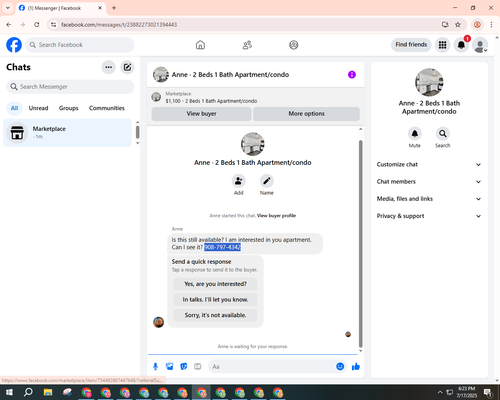Send quick response "In talks. I'll let you know."

coord(215,300)
